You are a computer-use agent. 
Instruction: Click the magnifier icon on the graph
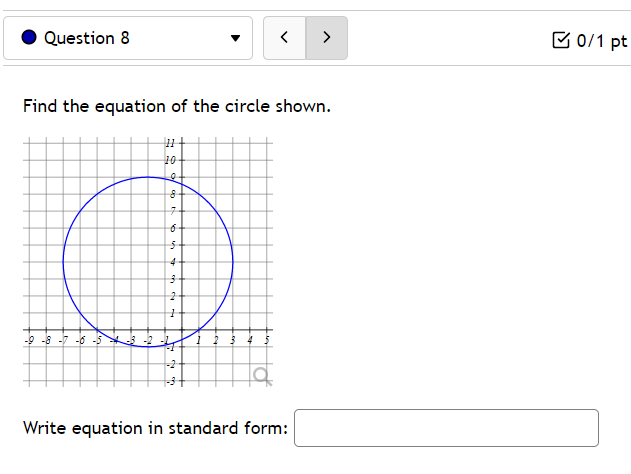[262, 377]
